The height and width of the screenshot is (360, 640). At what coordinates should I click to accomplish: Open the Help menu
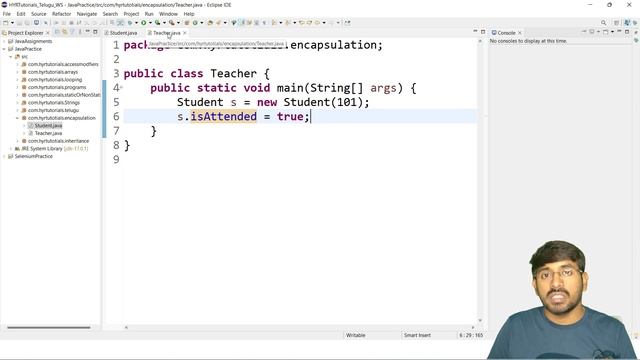click(x=189, y=14)
